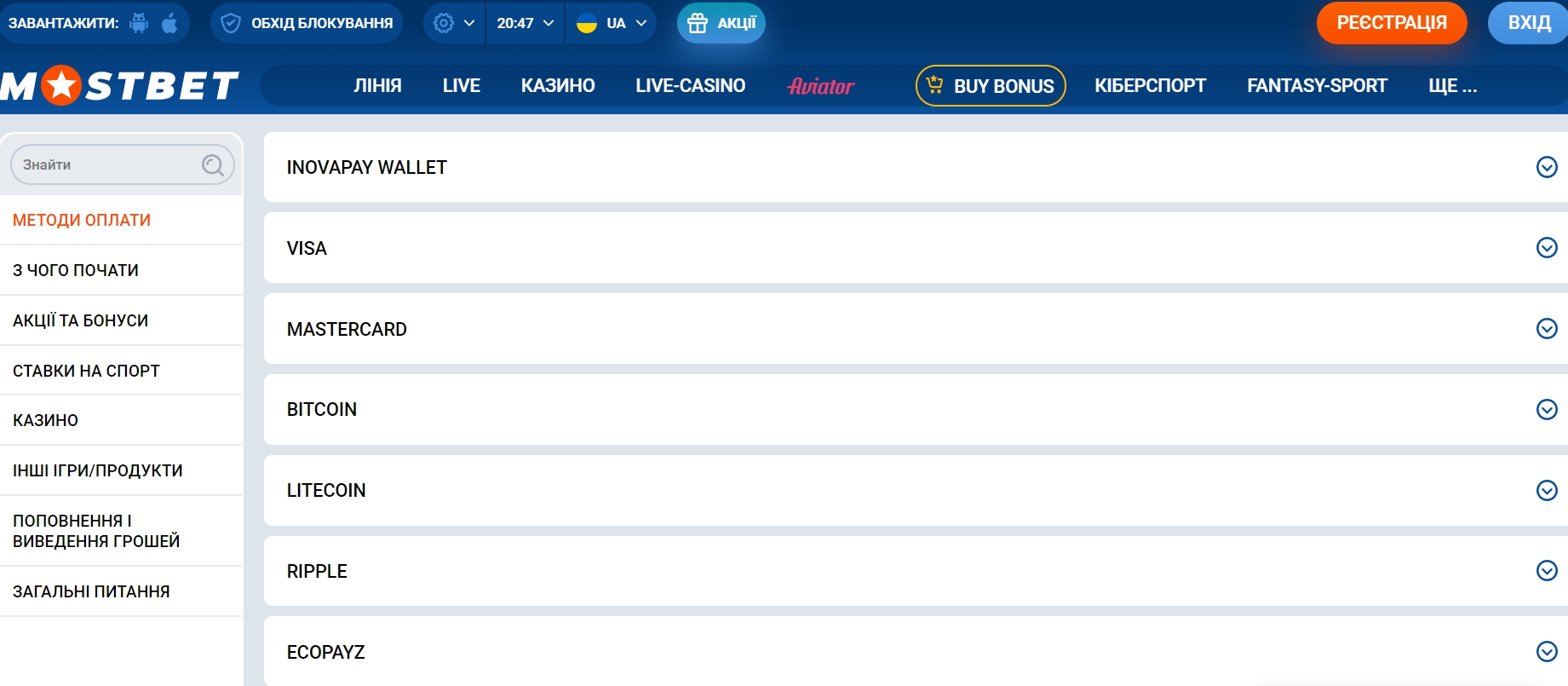1568x686 pixels.
Task: Open the 20:47 time zone dropdown
Action: pyautogui.click(x=525, y=23)
